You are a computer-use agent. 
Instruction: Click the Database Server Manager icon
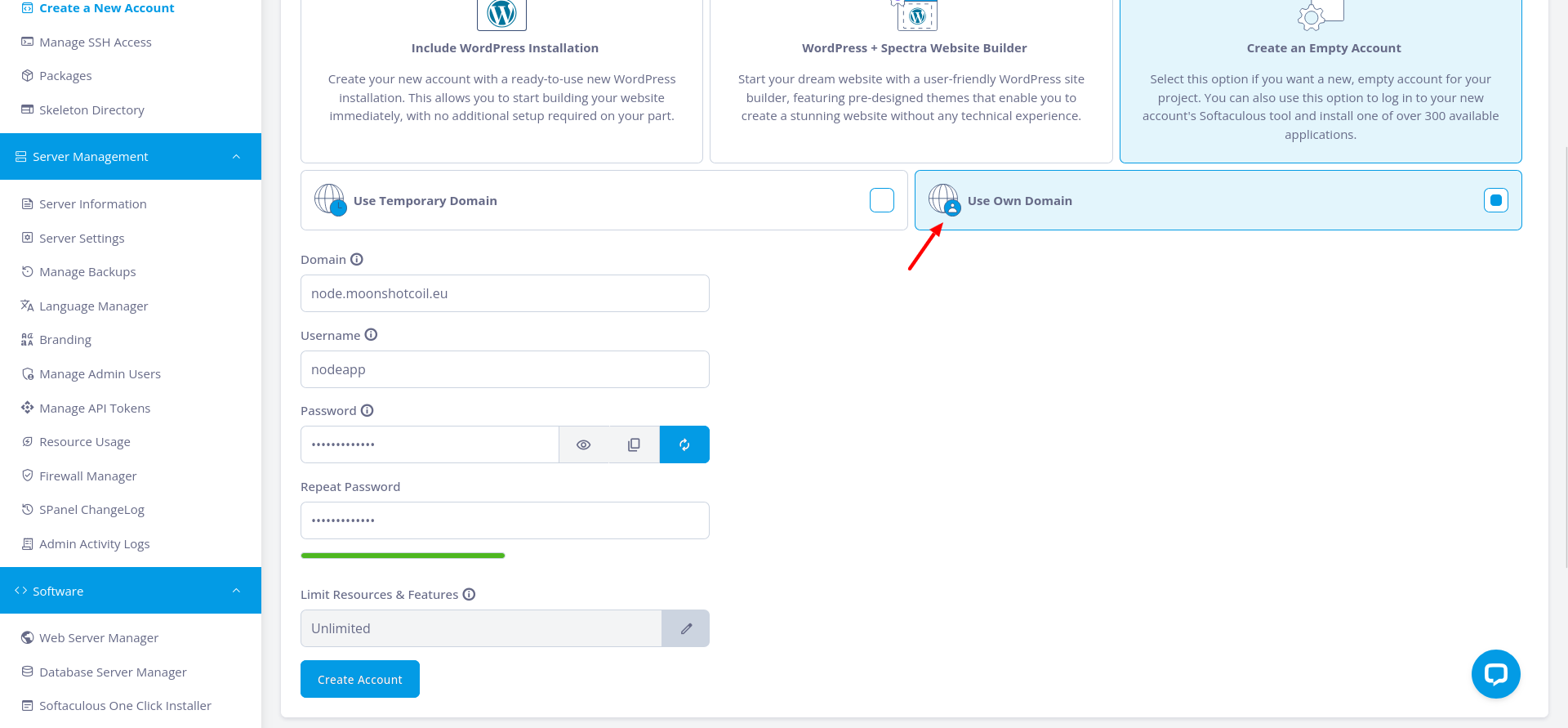point(28,672)
